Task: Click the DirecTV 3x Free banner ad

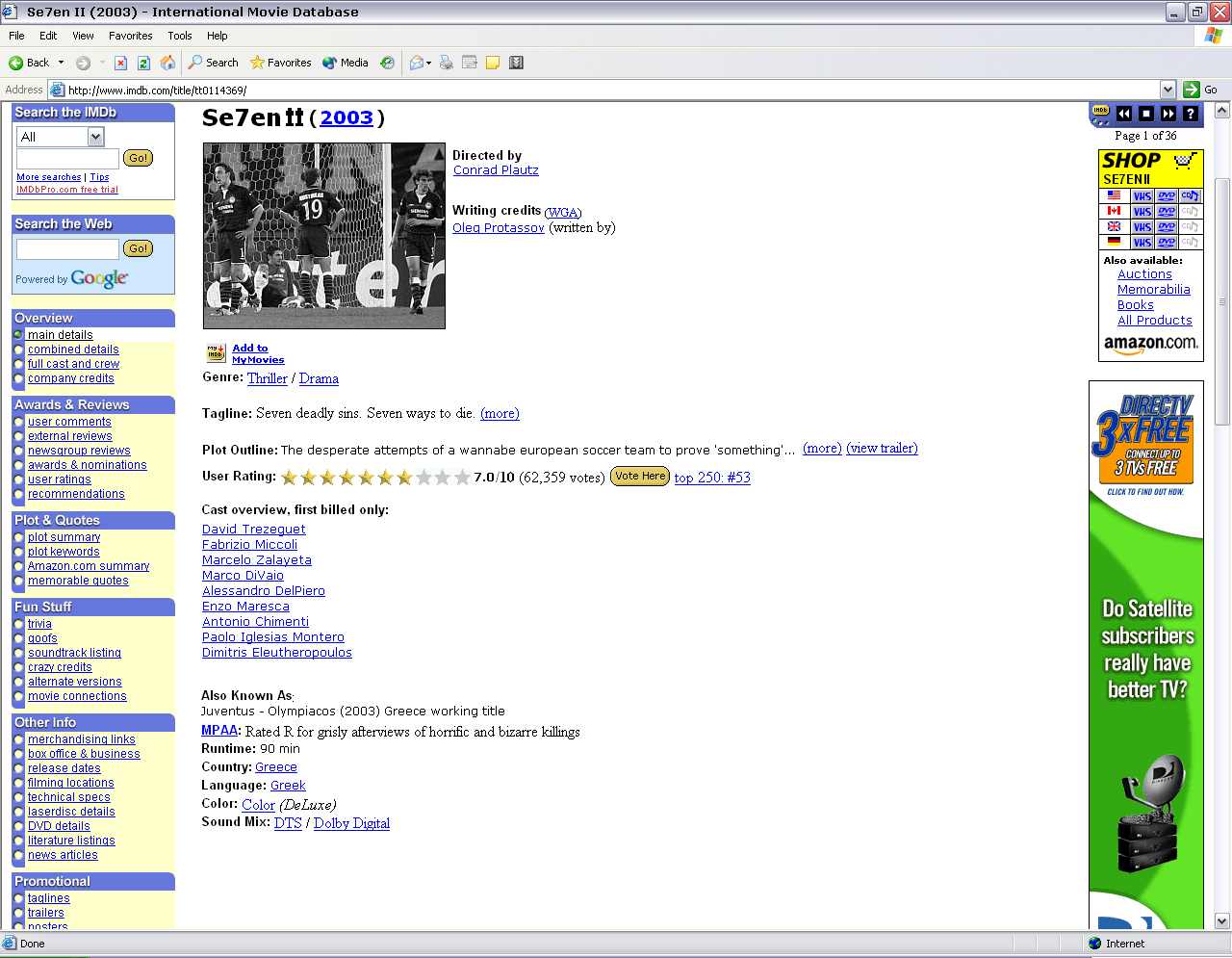Action: tap(1146, 655)
